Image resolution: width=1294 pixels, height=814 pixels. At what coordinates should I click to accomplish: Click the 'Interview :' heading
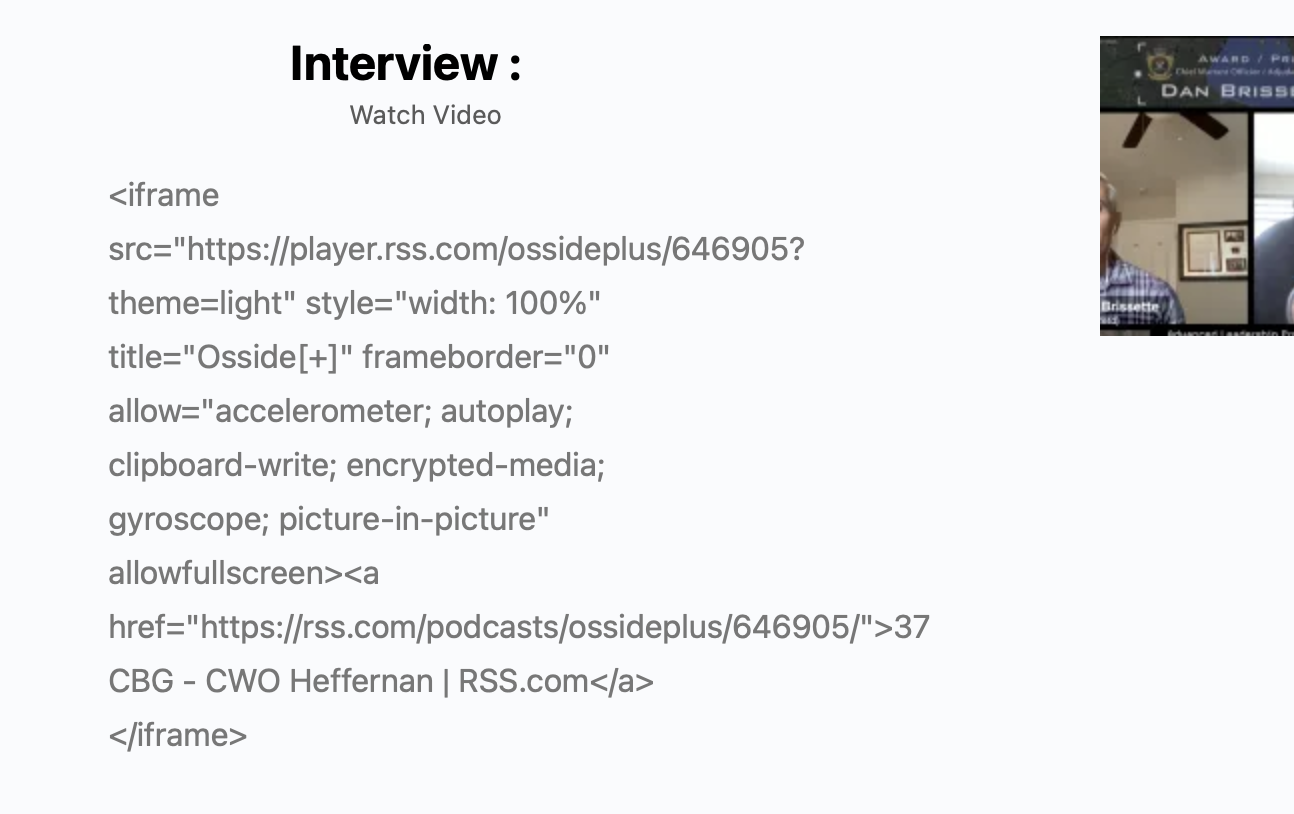(405, 64)
